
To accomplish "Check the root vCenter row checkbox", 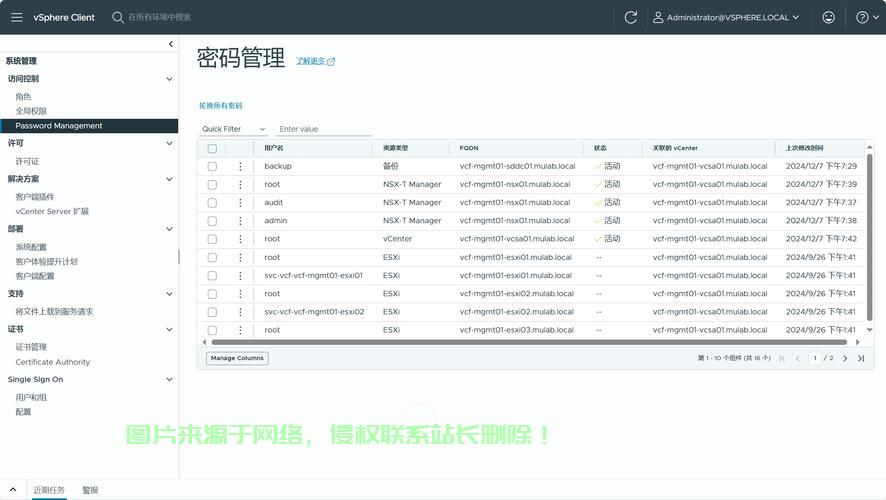I will pos(212,239).
